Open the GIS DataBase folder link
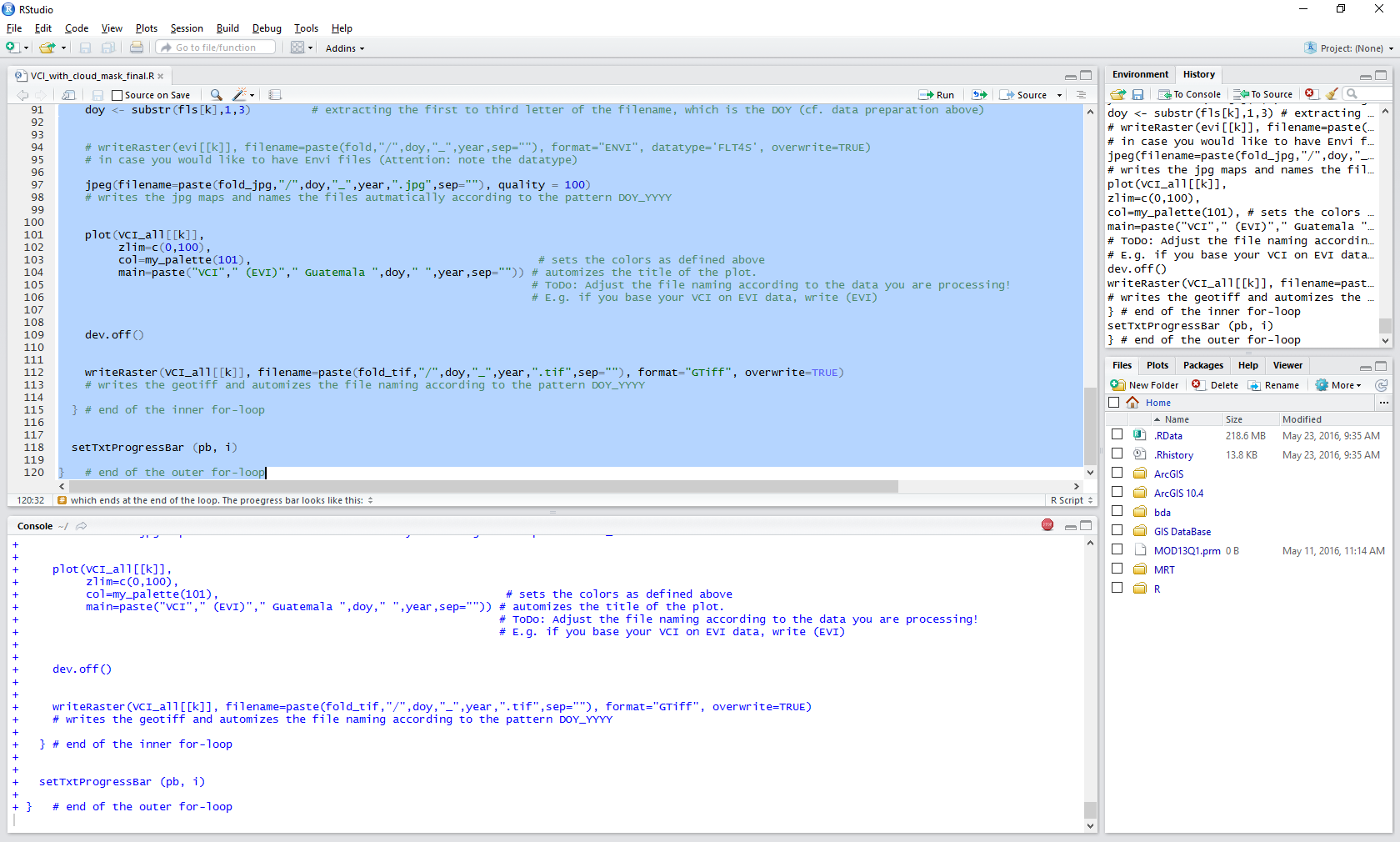The image size is (1400, 842). (1182, 532)
